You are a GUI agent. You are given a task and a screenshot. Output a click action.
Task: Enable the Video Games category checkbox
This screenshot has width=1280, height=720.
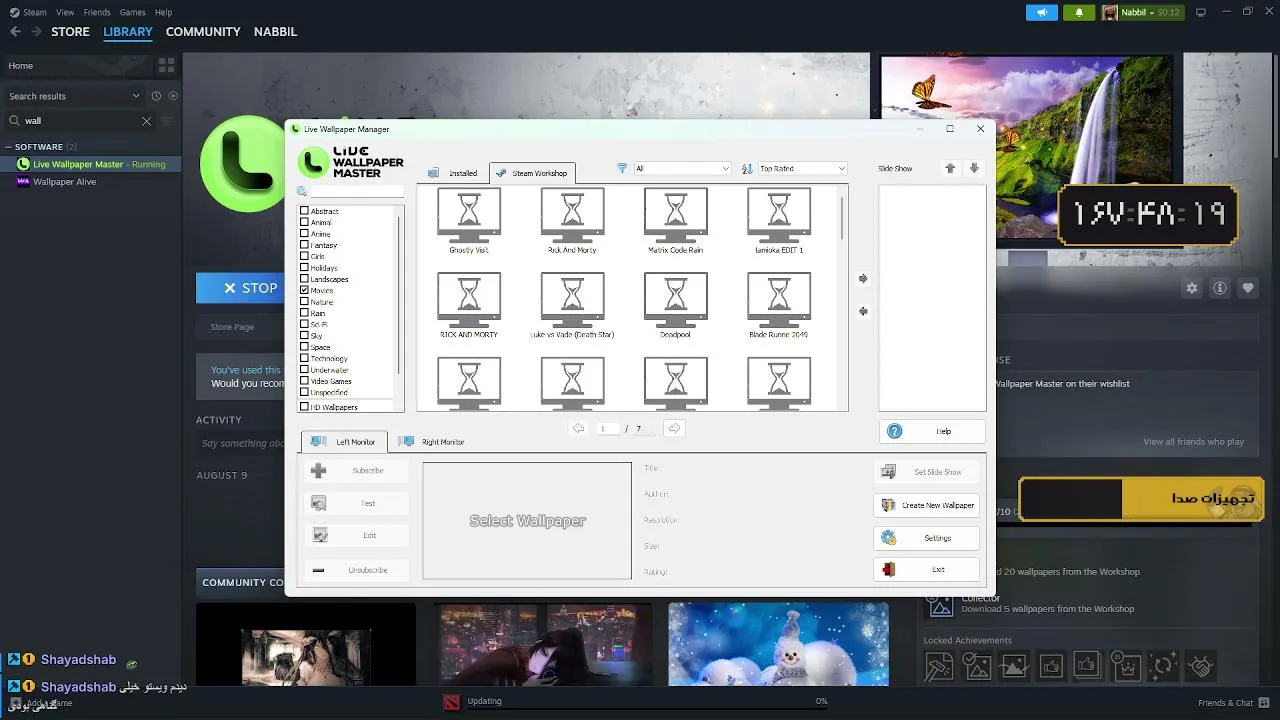[305, 381]
